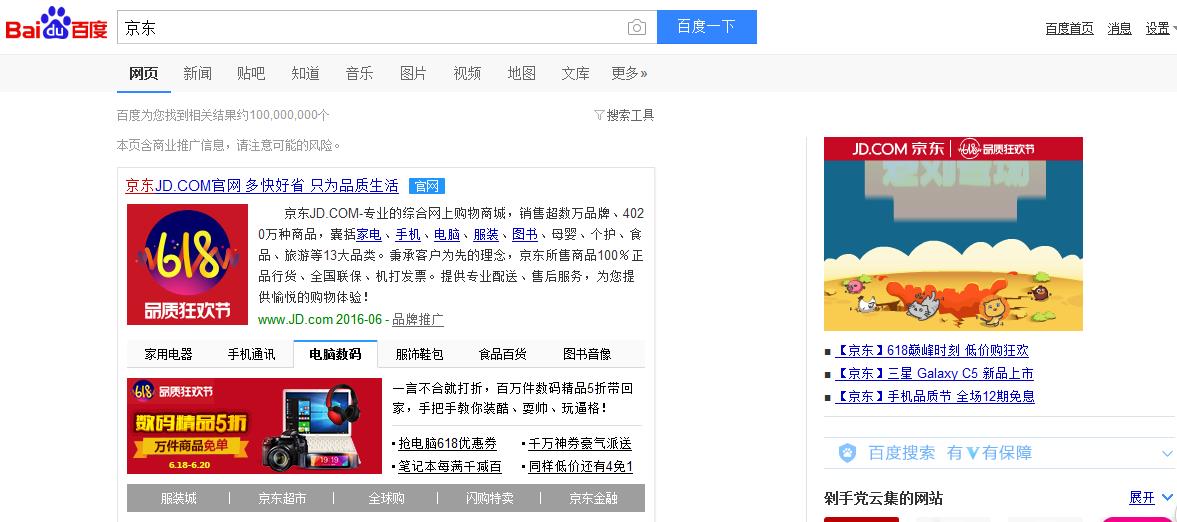
Task: Select the 手机通讯 category tab
Action: click(x=251, y=355)
